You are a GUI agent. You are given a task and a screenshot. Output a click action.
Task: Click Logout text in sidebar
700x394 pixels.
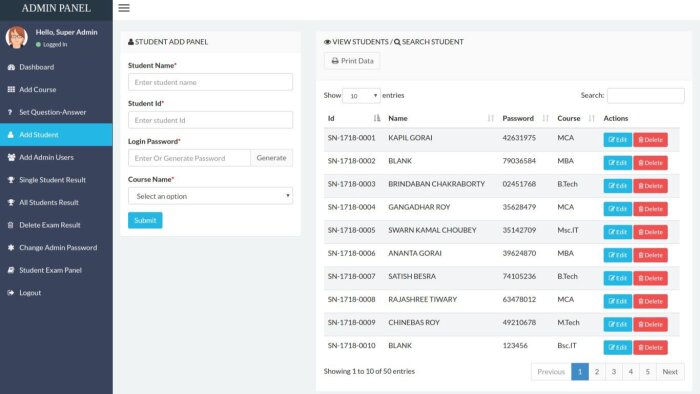click(30, 293)
